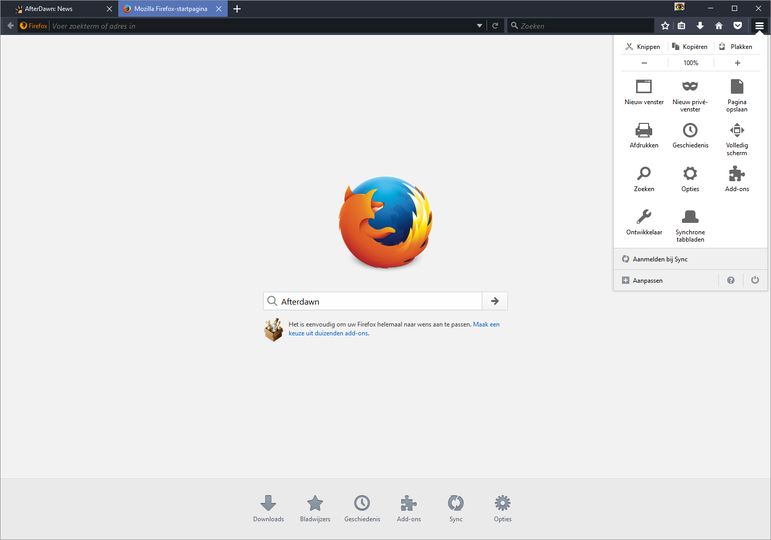Click the Zoeken search box in toolbar

click(580, 26)
